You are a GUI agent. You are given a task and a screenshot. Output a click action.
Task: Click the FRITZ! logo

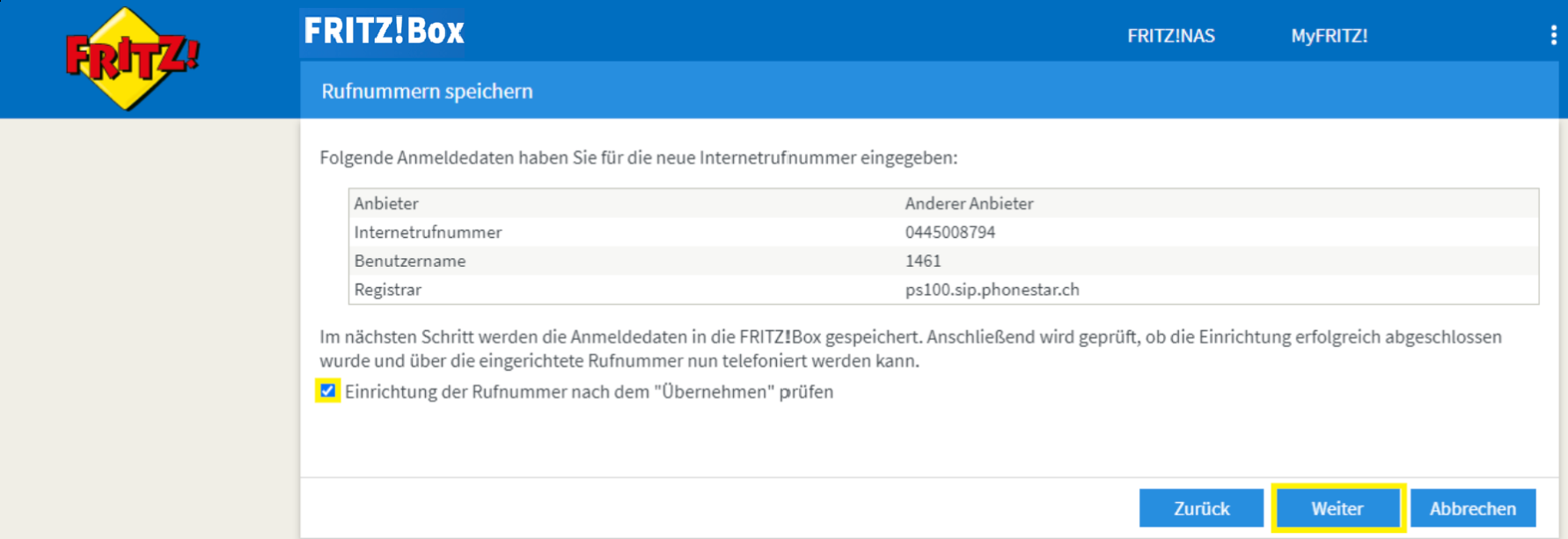pos(132,58)
